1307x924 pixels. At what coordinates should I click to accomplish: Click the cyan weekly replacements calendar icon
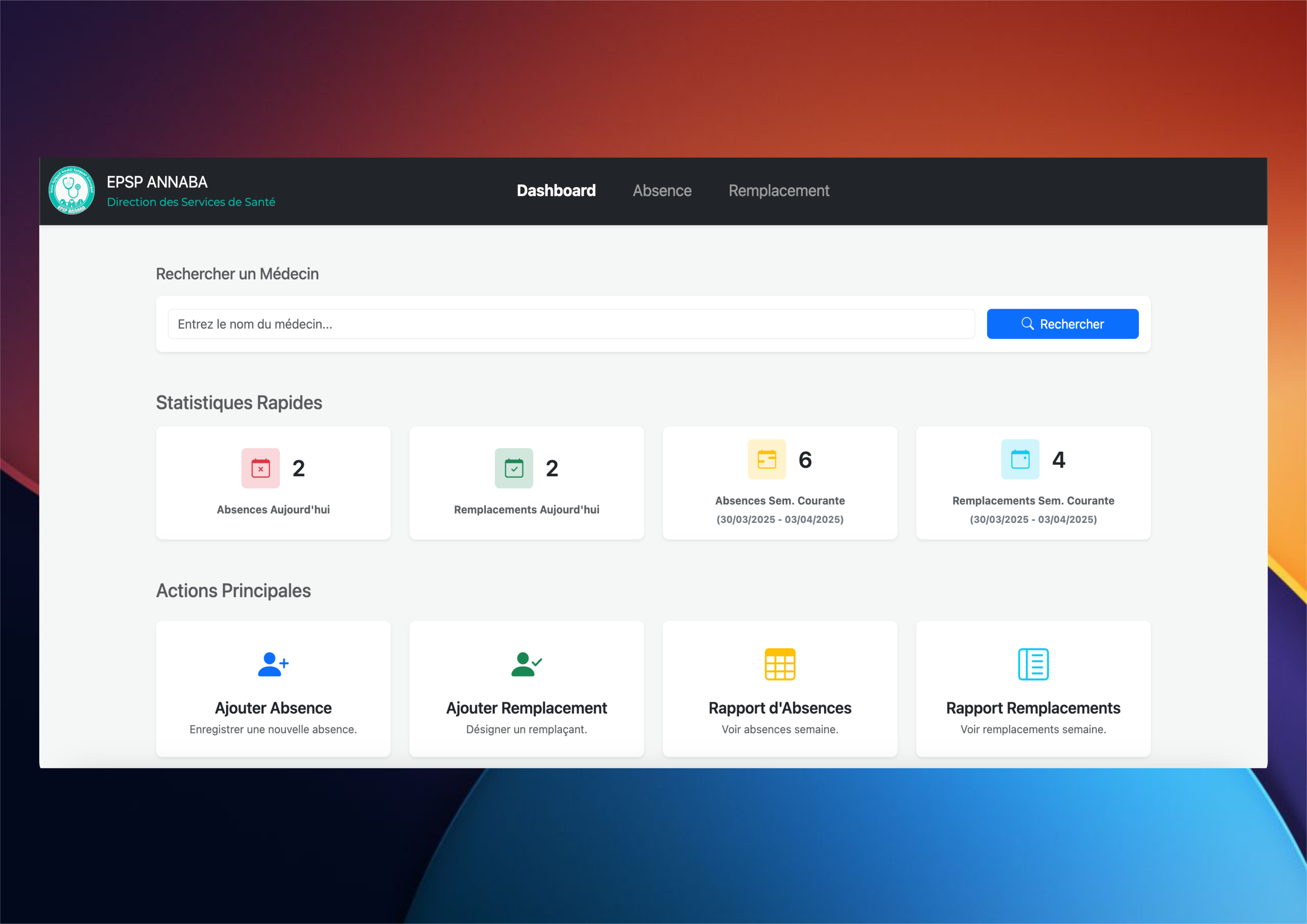tap(1019, 459)
